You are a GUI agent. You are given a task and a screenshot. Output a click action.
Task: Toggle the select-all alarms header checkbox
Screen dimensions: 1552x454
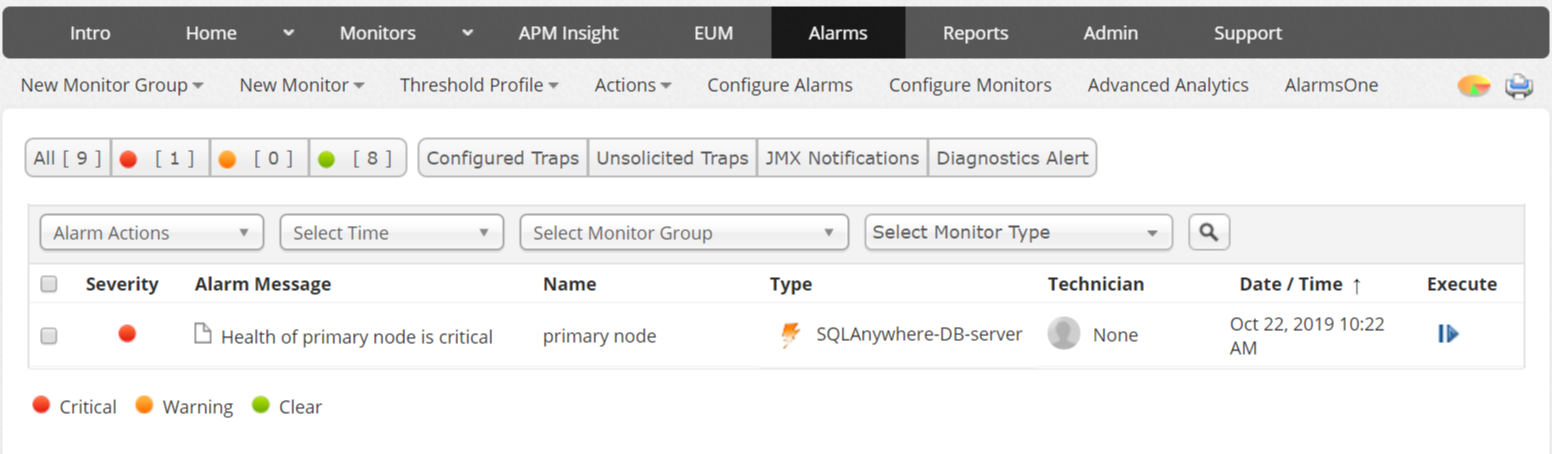[x=49, y=284]
